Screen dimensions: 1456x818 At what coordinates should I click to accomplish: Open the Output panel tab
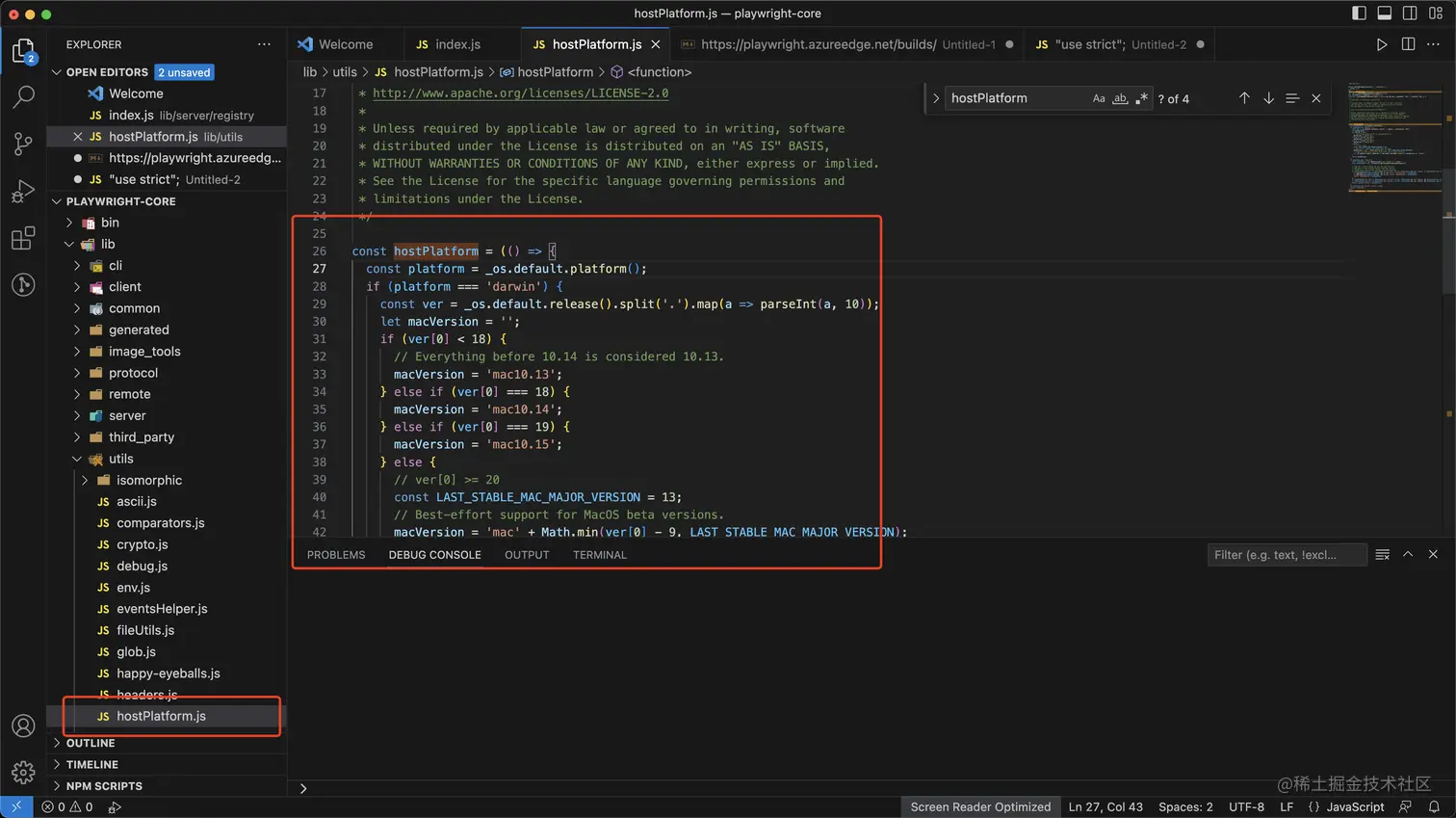[x=527, y=555]
